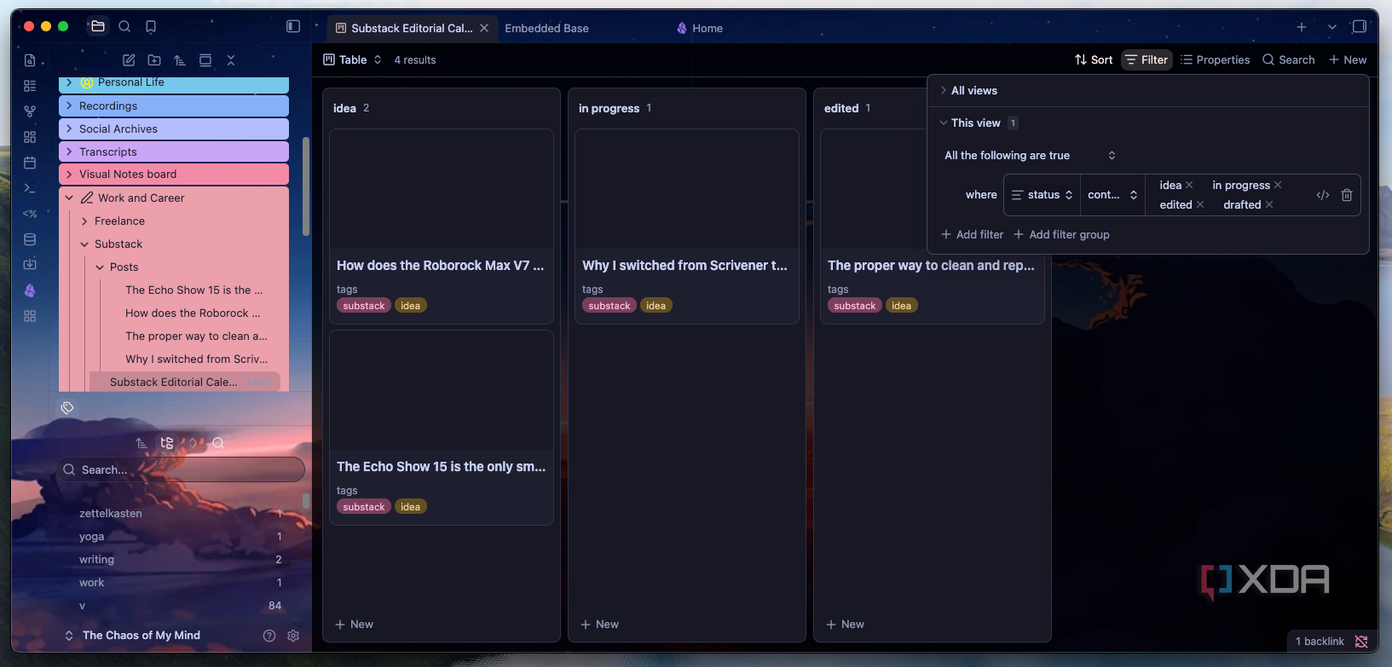The image size is (1392, 667).
Task: Change tag sort order in tags pane
Action: click(142, 443)
